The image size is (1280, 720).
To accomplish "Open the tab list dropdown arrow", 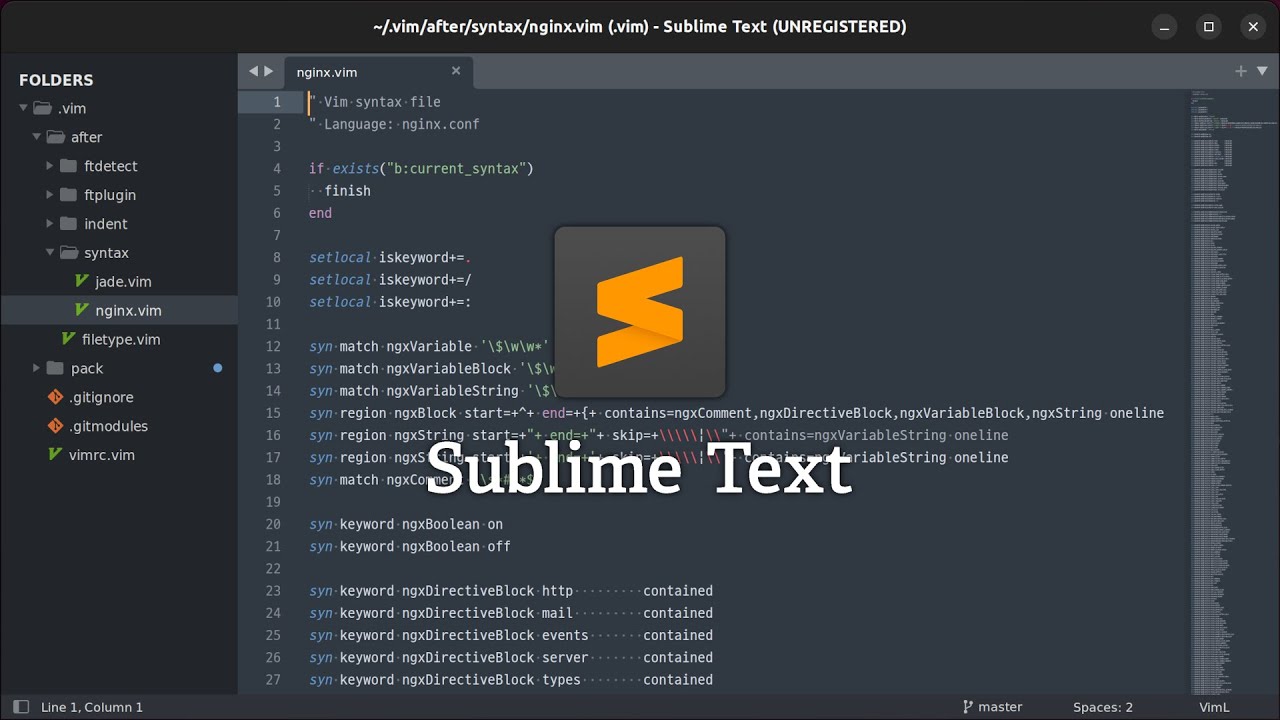I will coord(1262,71).
